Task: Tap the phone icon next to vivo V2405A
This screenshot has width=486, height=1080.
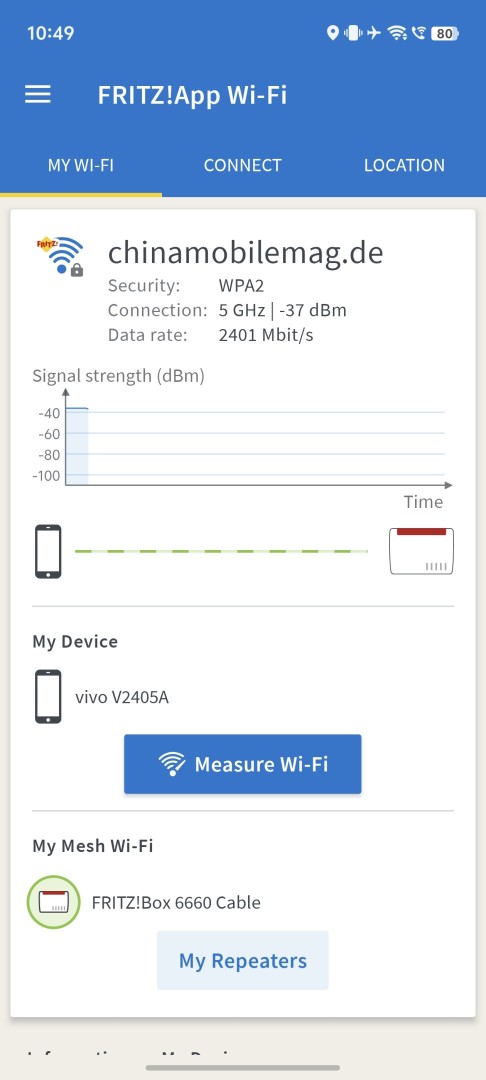Action: (48, 697)
